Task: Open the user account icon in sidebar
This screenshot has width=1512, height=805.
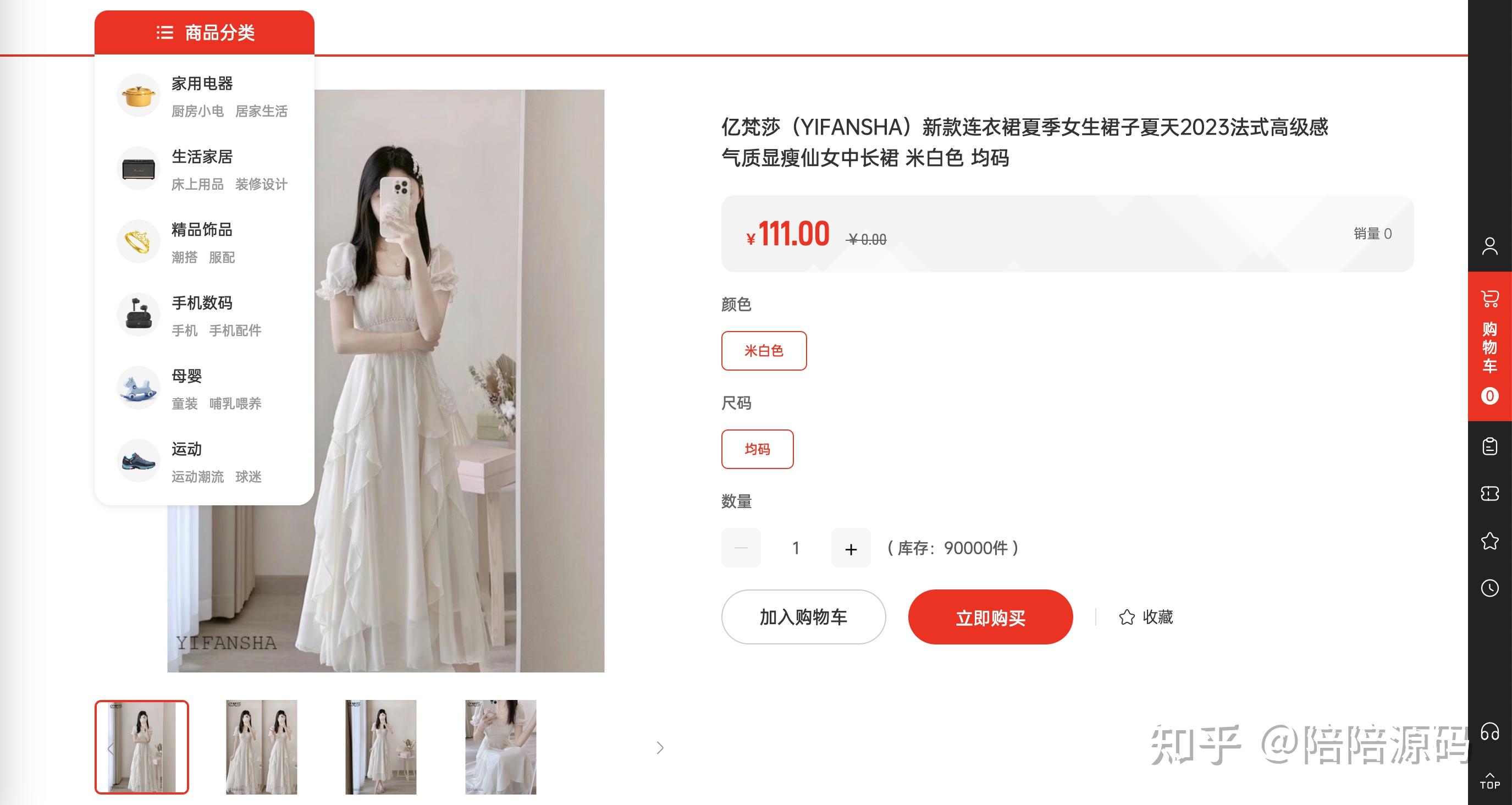Action: 1489,246
